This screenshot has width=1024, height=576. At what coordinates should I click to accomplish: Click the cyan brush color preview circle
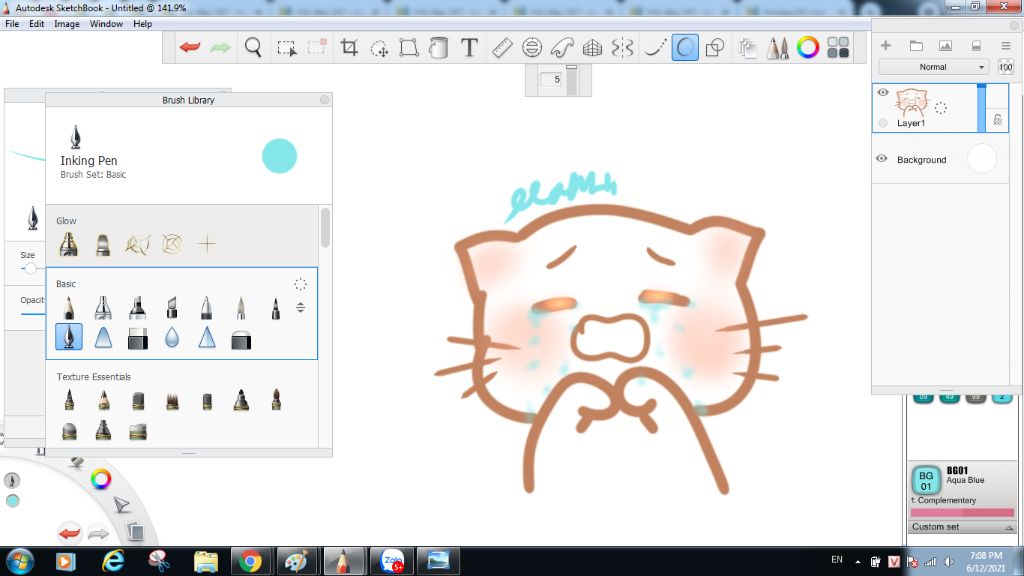point(280,156)
